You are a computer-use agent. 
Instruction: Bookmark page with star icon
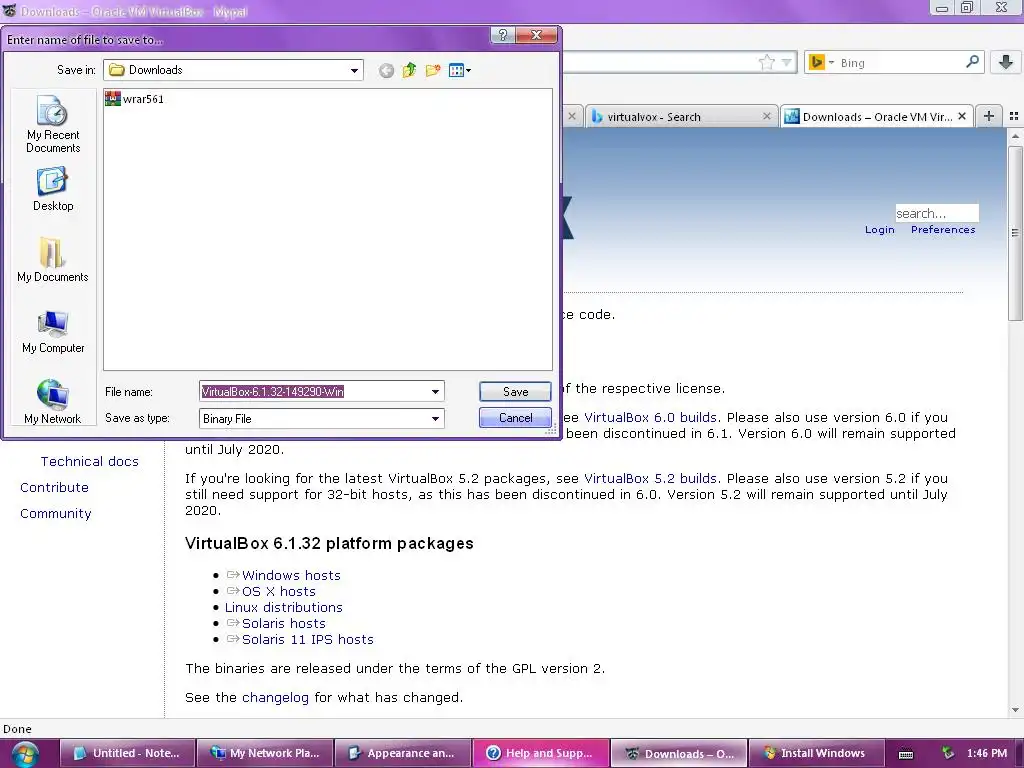pos(767,63)
